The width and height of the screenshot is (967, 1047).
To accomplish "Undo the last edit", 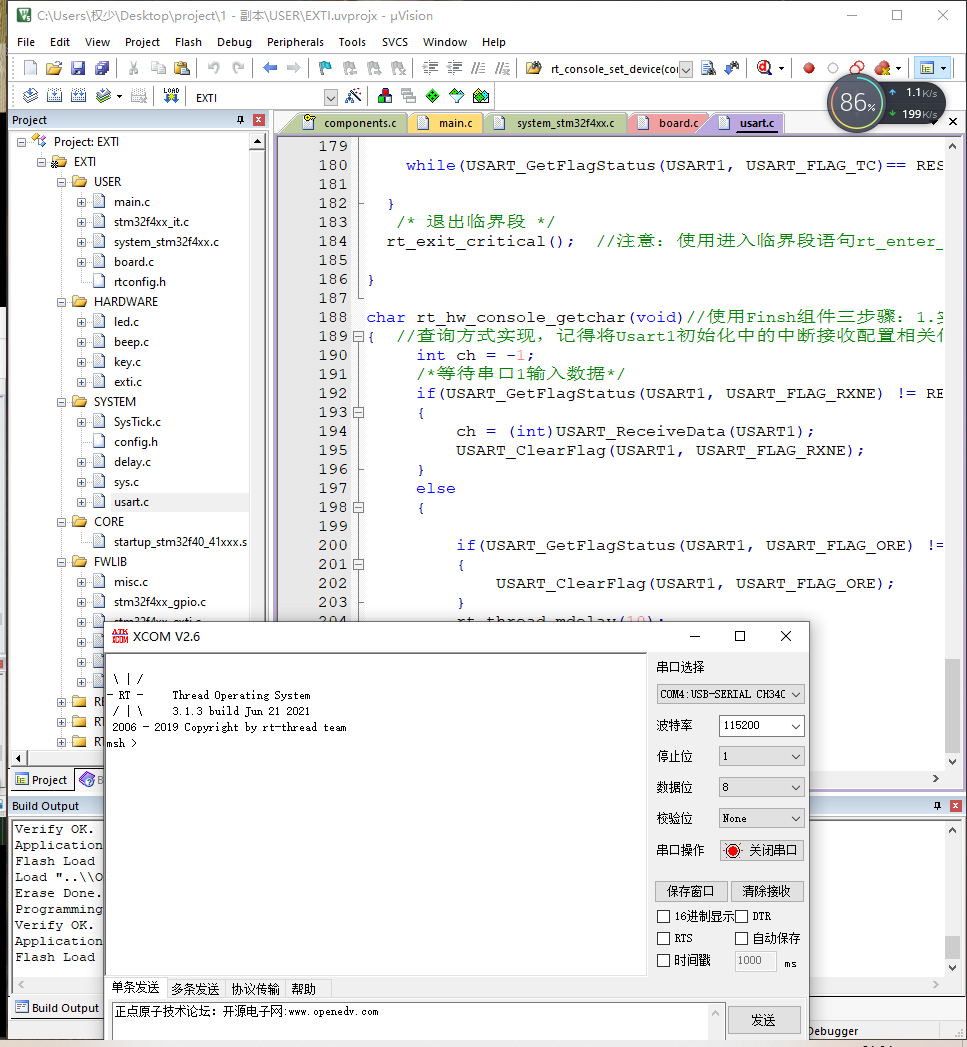I will [x=212, y=66].
